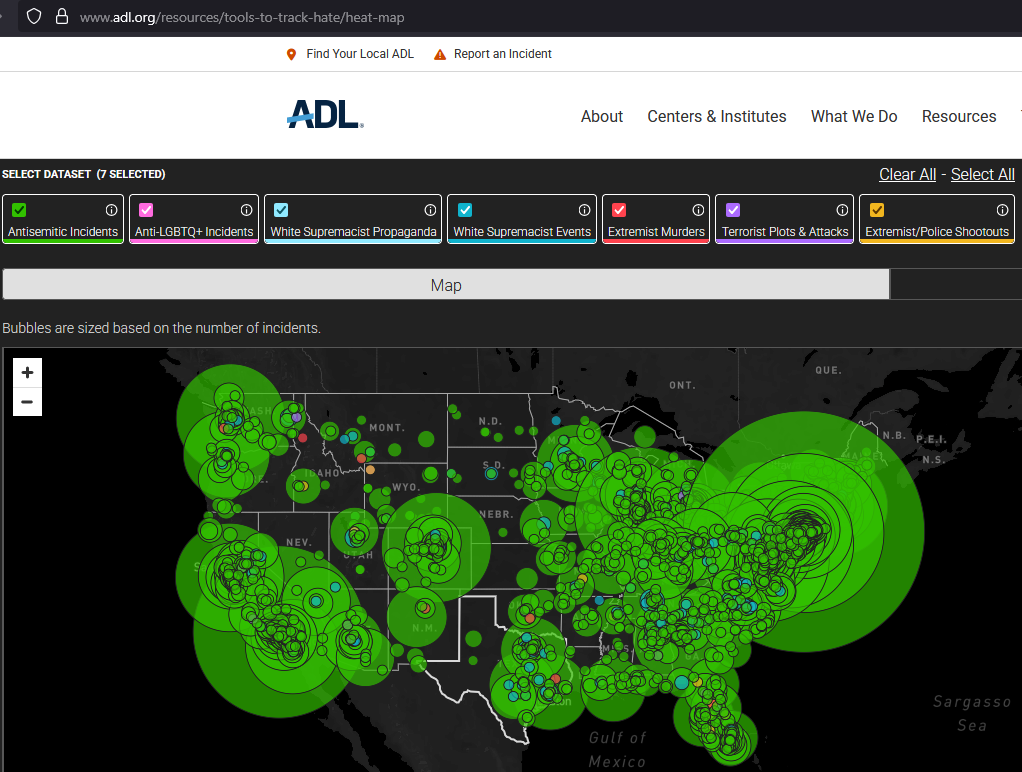Open info icon for White Supremacist Propaganda
Screen dimensions: 1022x772
430,210
